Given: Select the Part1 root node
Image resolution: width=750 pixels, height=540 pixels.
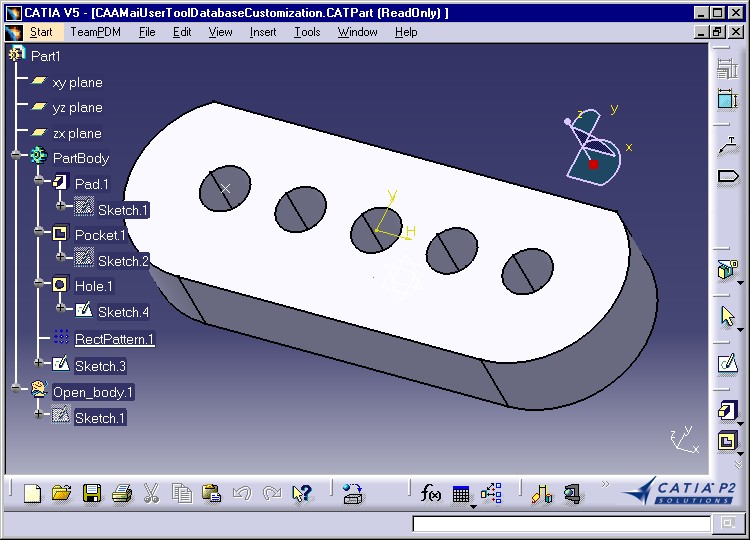Looking at the screenshot, I should point(45,56).
